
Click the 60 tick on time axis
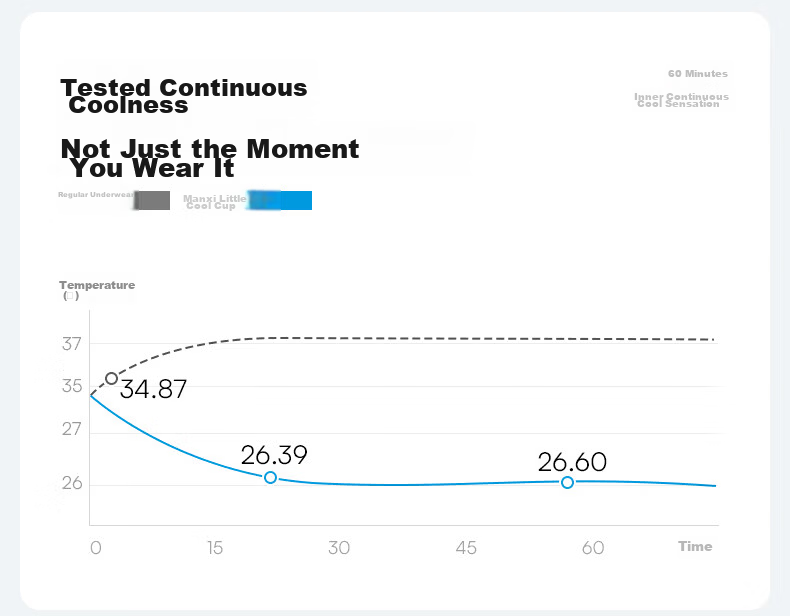(x=593, y=548)
